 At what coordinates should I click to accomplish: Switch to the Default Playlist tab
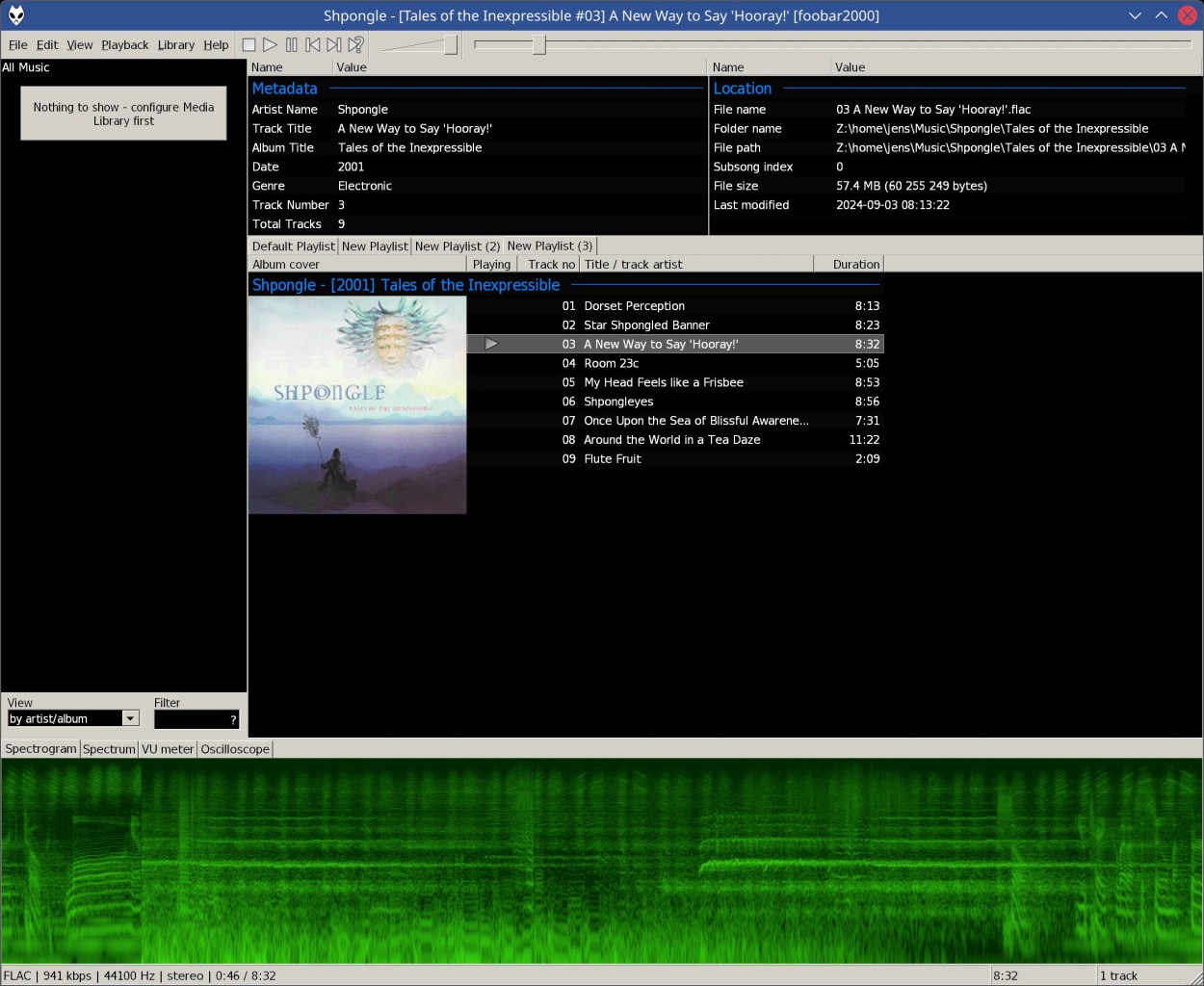(x=293, y=246)
